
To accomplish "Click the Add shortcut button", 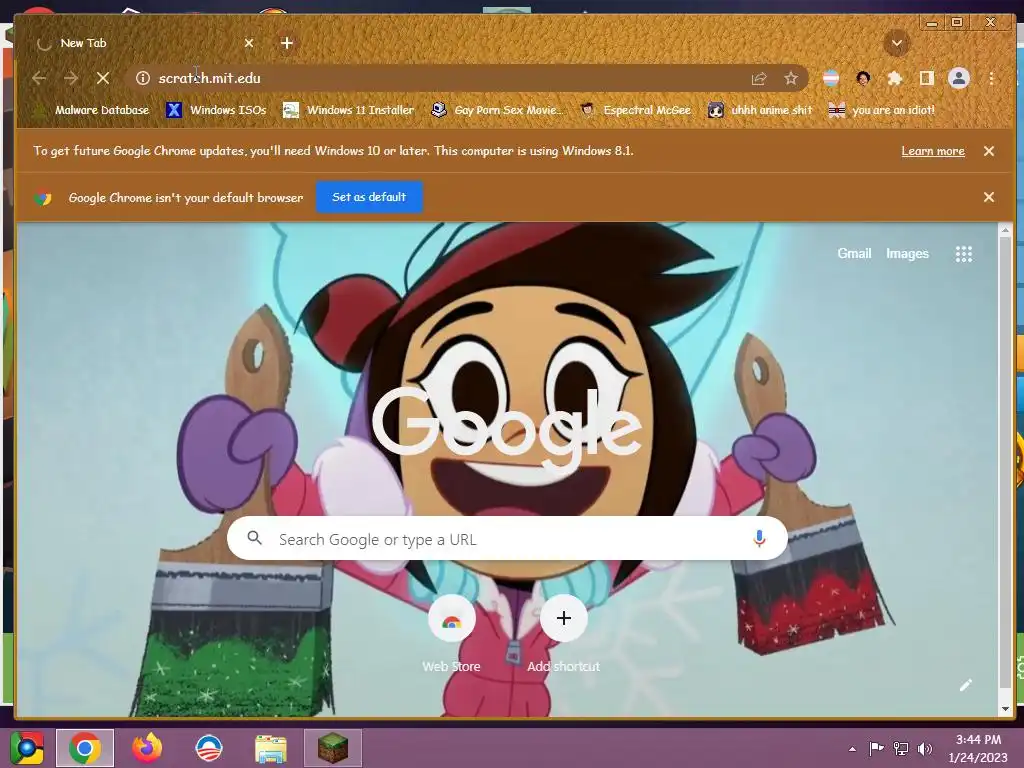I will [x=564, y=633].
